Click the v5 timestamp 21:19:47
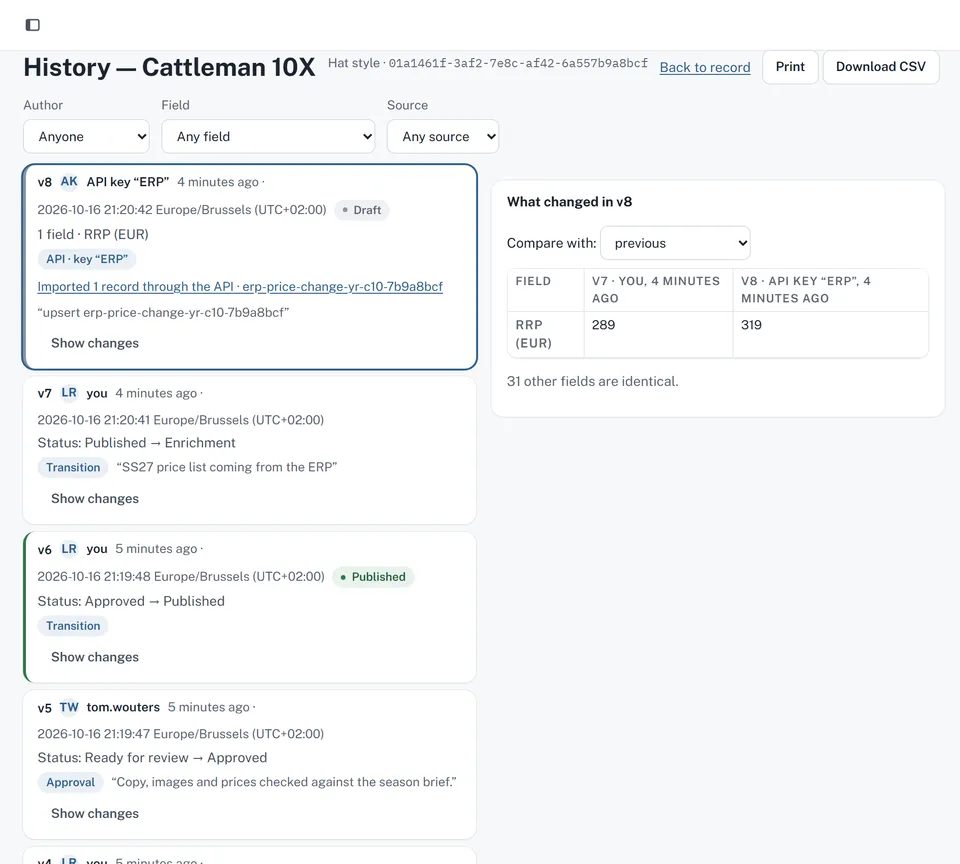The image size is (960, 864). (x=181, y=734)
